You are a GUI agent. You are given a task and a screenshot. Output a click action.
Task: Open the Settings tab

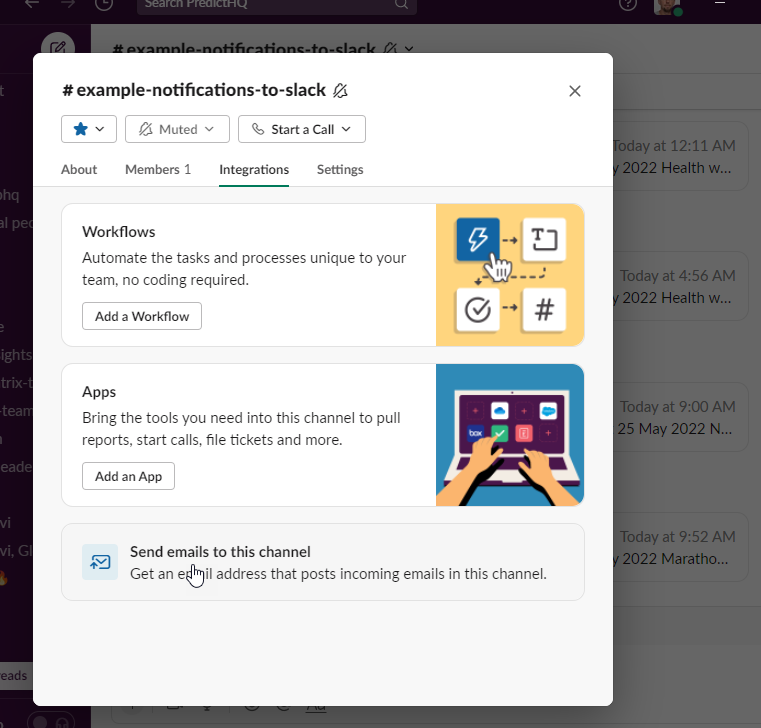click(340, 169)
